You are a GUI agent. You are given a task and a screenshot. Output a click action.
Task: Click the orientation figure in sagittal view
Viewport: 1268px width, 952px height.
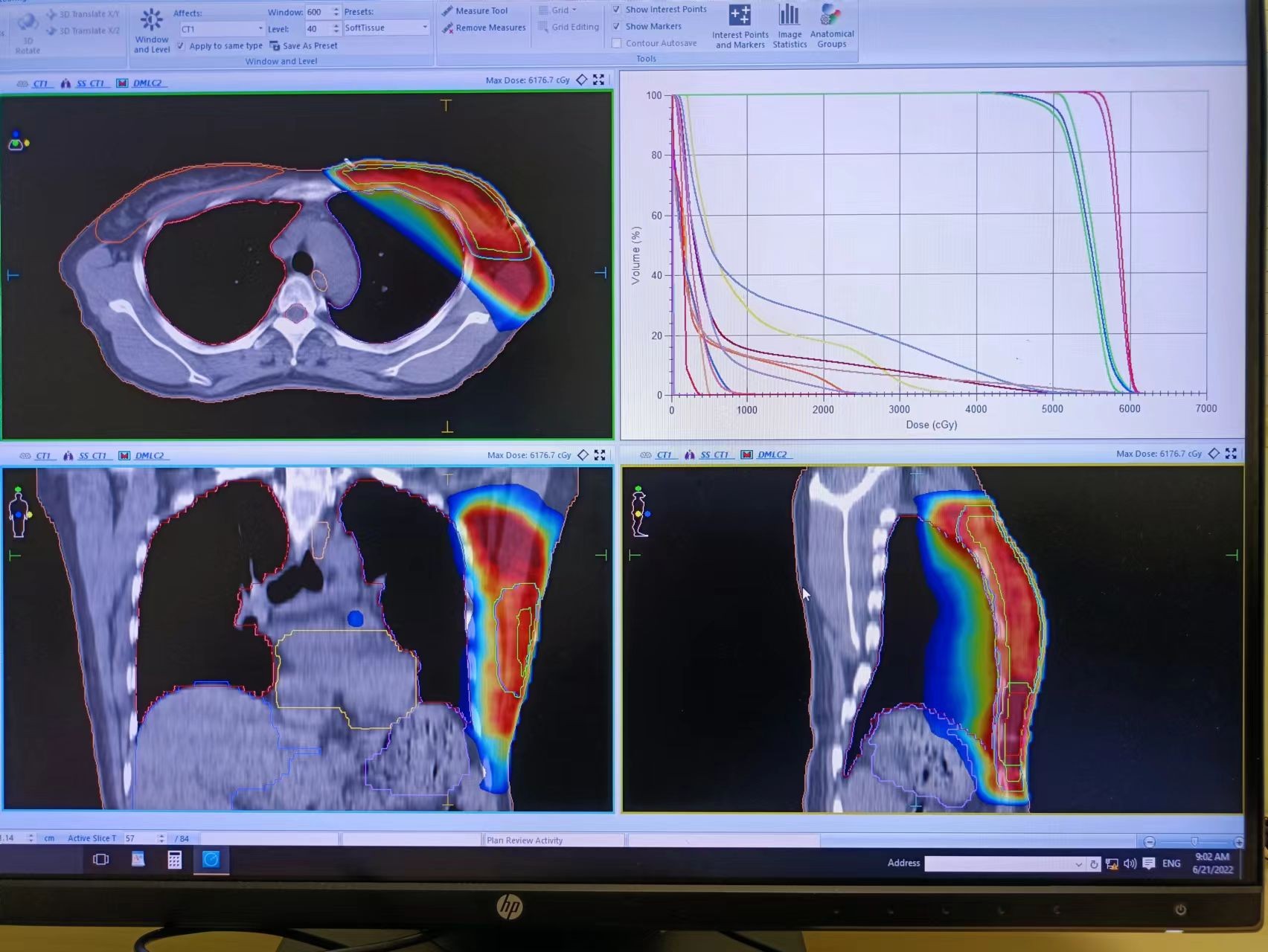[639, 512]
